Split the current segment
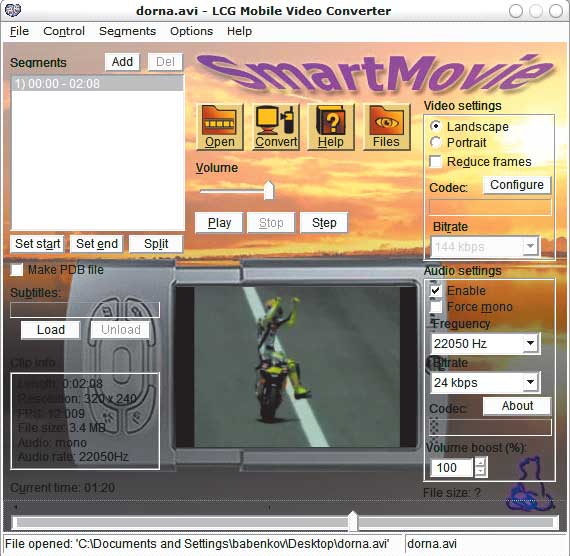Screen dimensions: 570x556 pyautogui.click(x=156, y=244)
